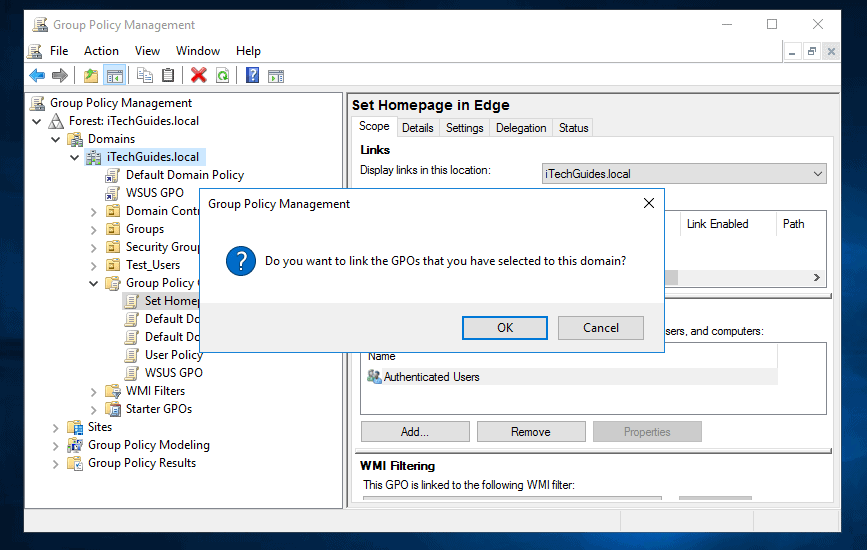867x550 pixels.
Task: Close the Group Policy Management dialog
Action: pos(649,203)
